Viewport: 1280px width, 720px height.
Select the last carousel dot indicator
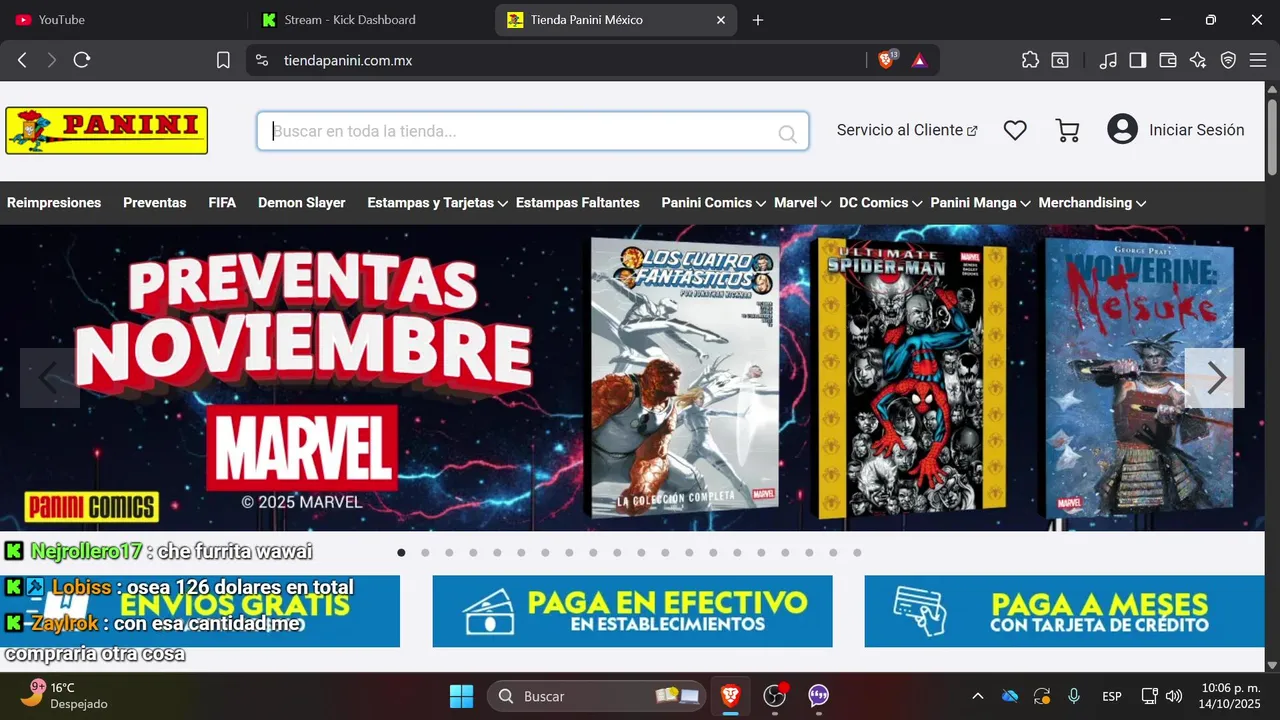857,552
